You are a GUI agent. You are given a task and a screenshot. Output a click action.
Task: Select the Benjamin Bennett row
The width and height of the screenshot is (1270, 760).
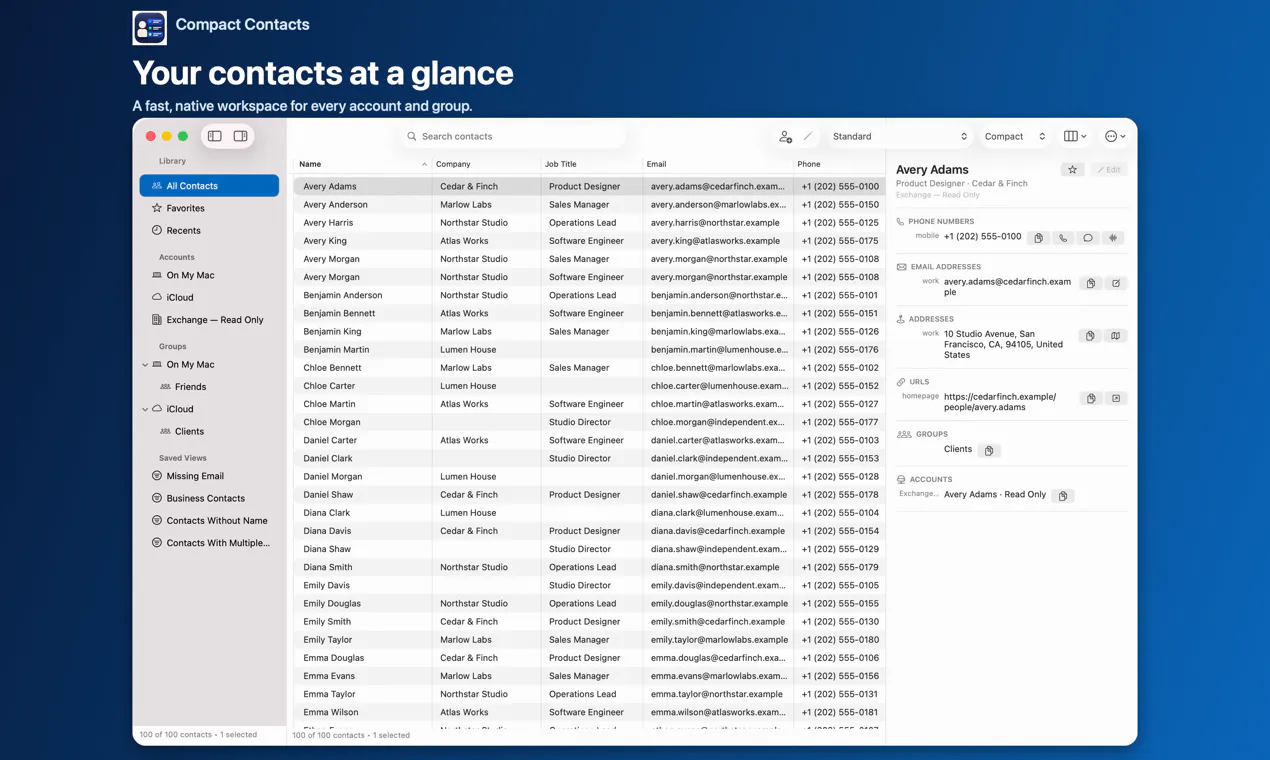coord(589,313)
